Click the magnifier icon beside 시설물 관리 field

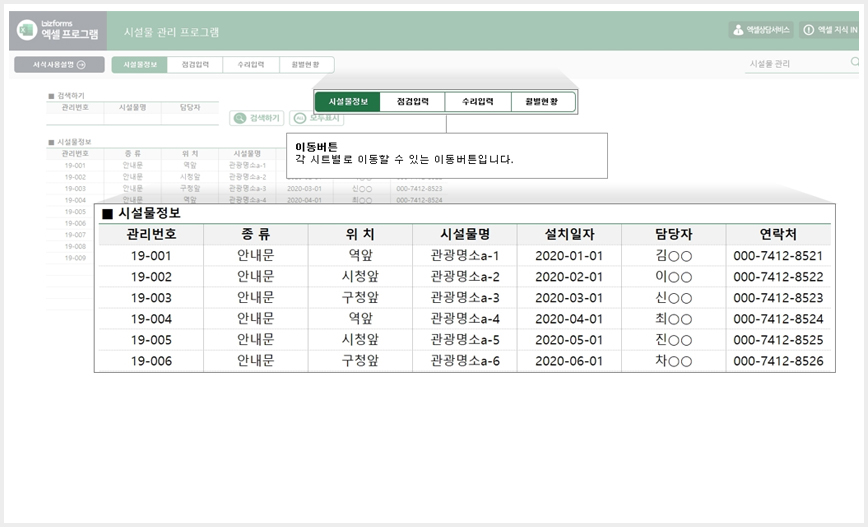pos(855,62)
